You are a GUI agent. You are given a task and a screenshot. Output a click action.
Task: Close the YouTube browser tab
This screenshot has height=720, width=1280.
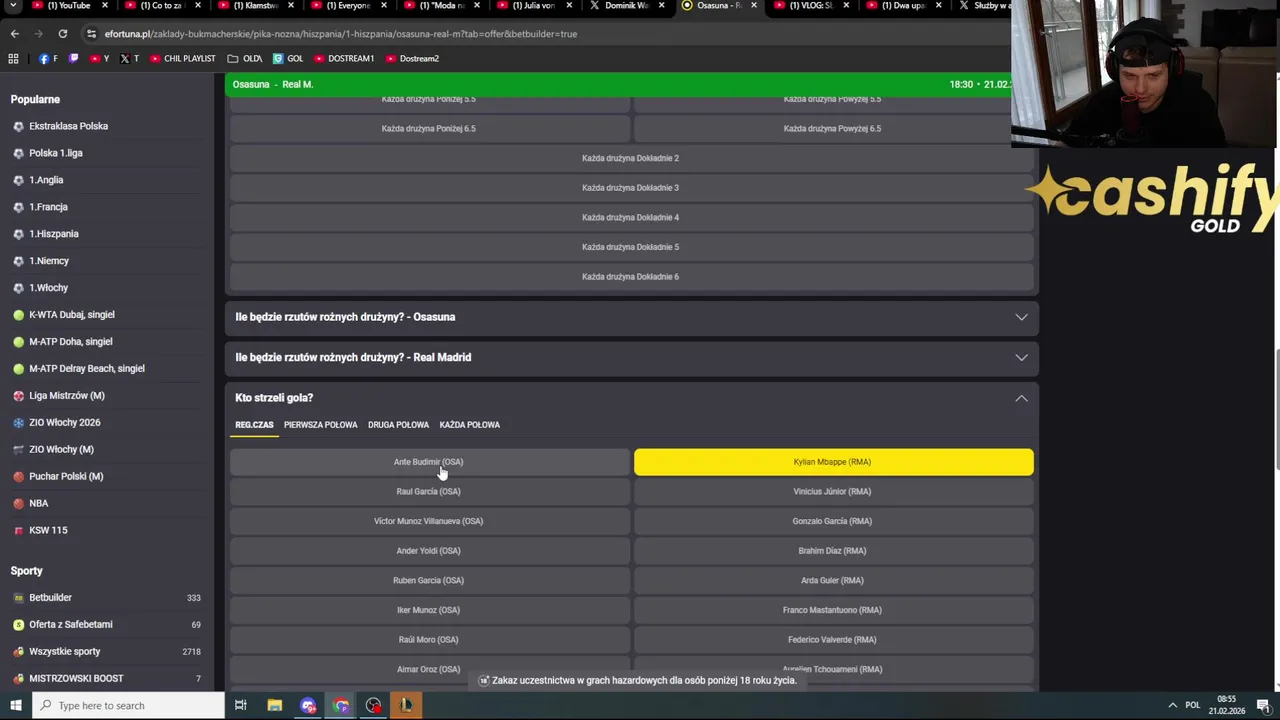[106, 5]
